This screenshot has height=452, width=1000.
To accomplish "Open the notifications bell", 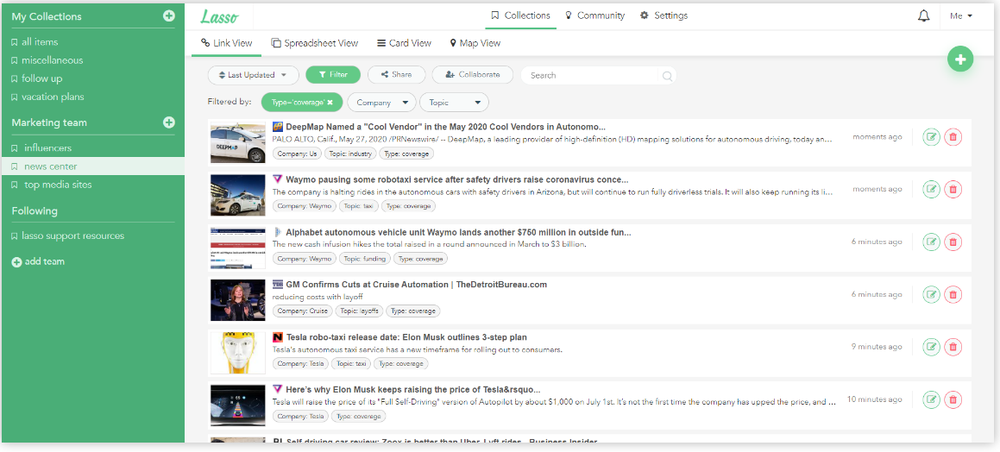I will (923, 16).
